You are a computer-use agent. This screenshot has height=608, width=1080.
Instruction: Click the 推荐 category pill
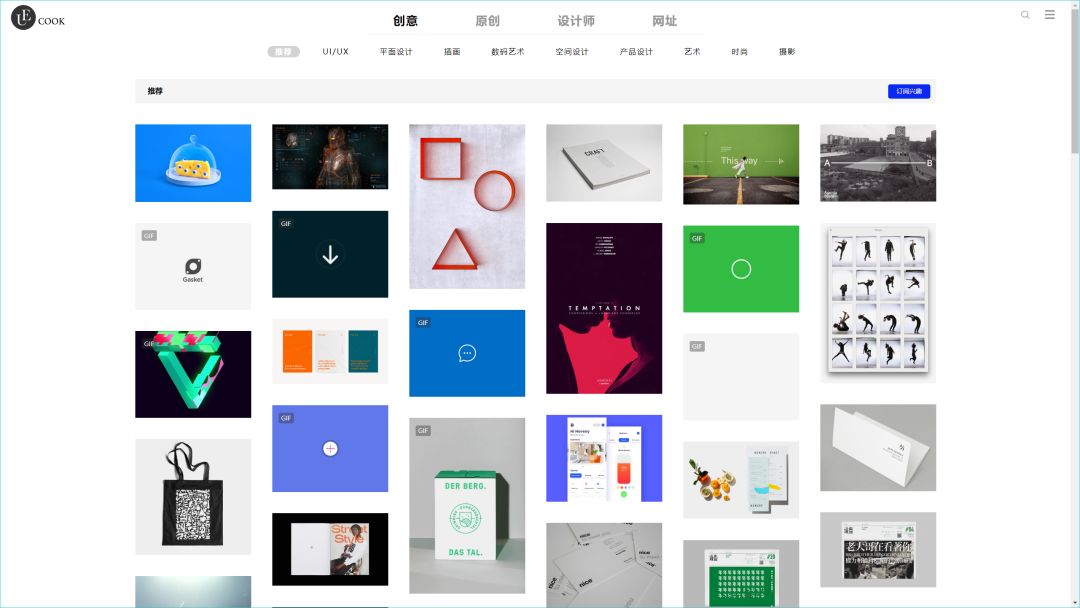coord(283,52)
